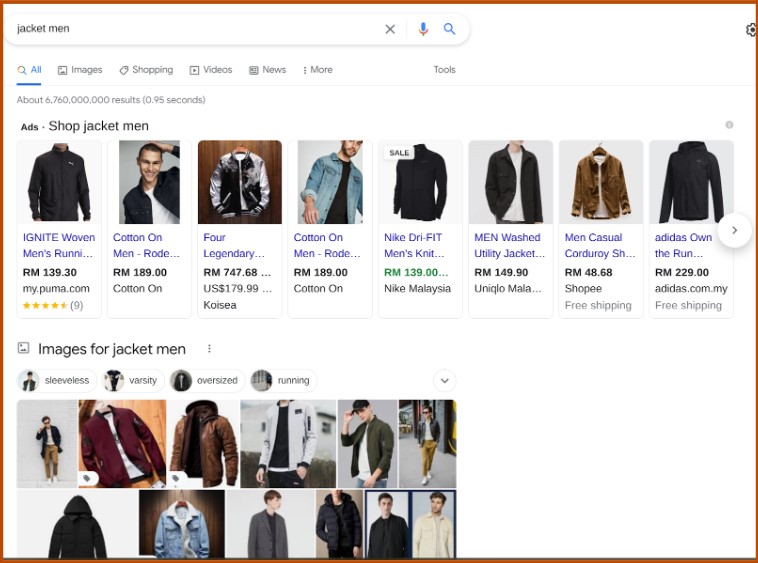Select the oversized filter chip
Image resolution: width=758 pixels, height=563 pixels.
point(207,381)
